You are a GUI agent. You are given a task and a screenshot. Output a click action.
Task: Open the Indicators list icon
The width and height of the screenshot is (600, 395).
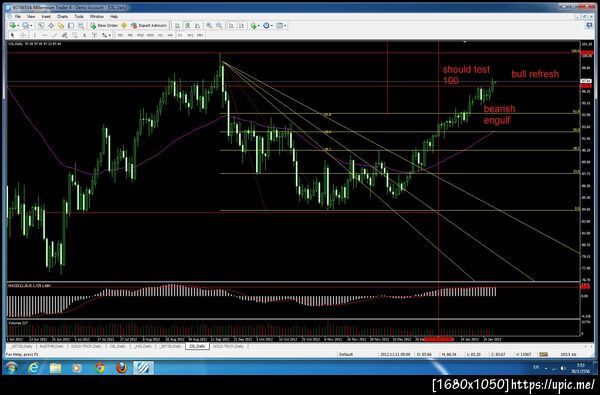click(253, 26)
